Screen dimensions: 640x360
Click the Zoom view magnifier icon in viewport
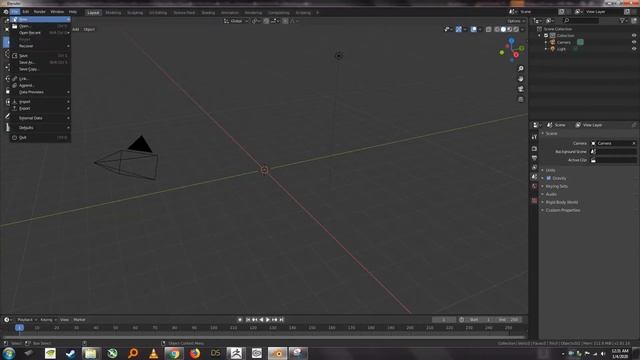521,69
